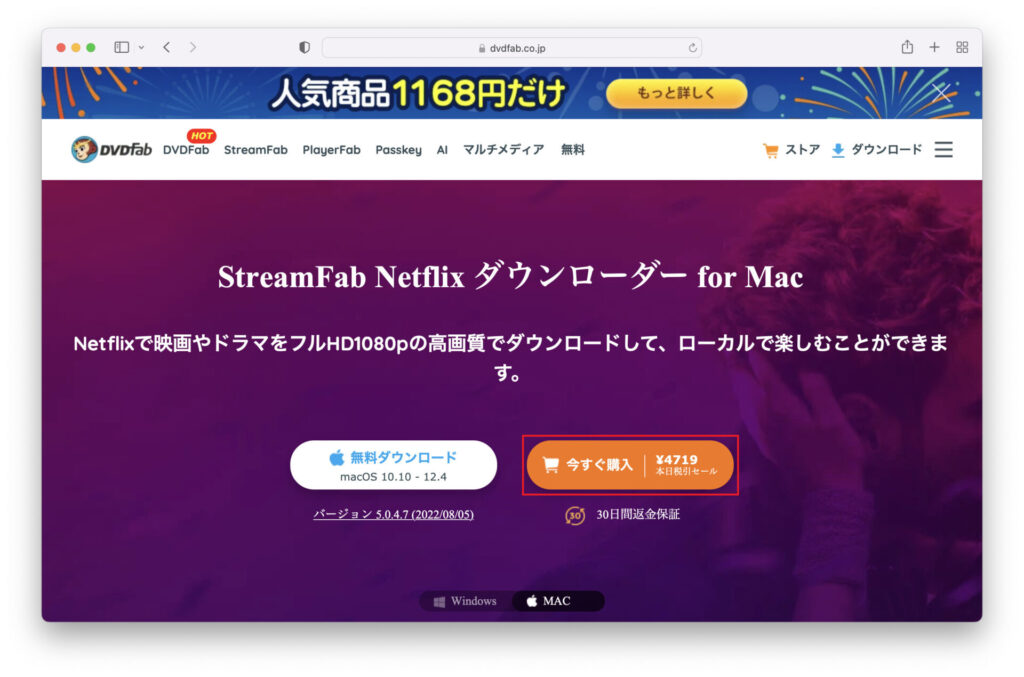The width and height of the screenshot is (1024, 677).
Task: Close the promotional banner with the X
Action: pyautogui.click(x=941, y=93)
